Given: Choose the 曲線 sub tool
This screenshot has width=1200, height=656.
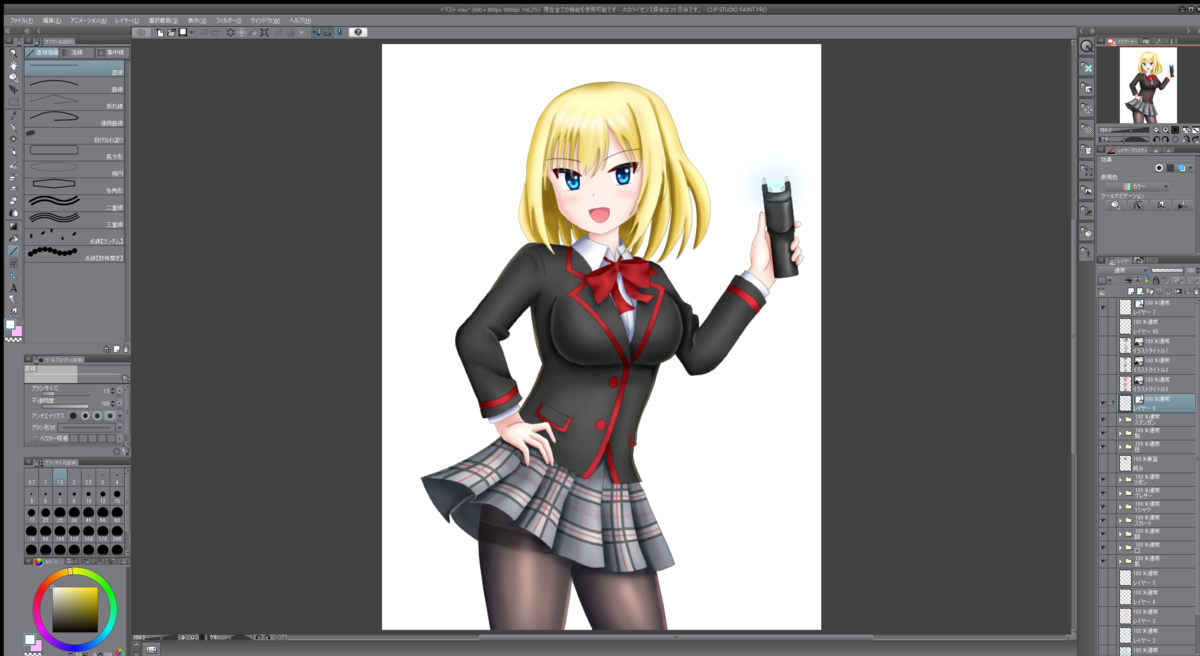Looking at the screenshot, I should tap(75, 84).
